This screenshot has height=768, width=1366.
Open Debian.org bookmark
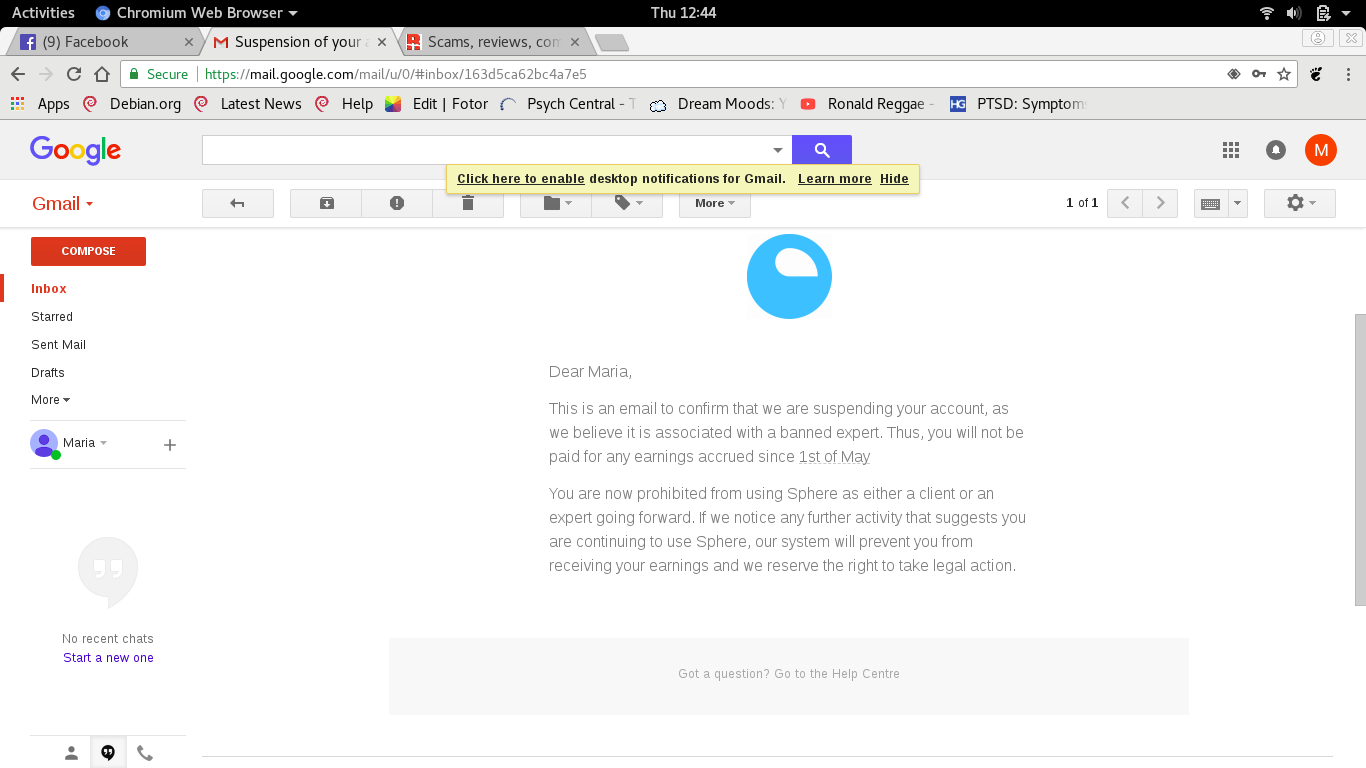[x=132, y=104]
